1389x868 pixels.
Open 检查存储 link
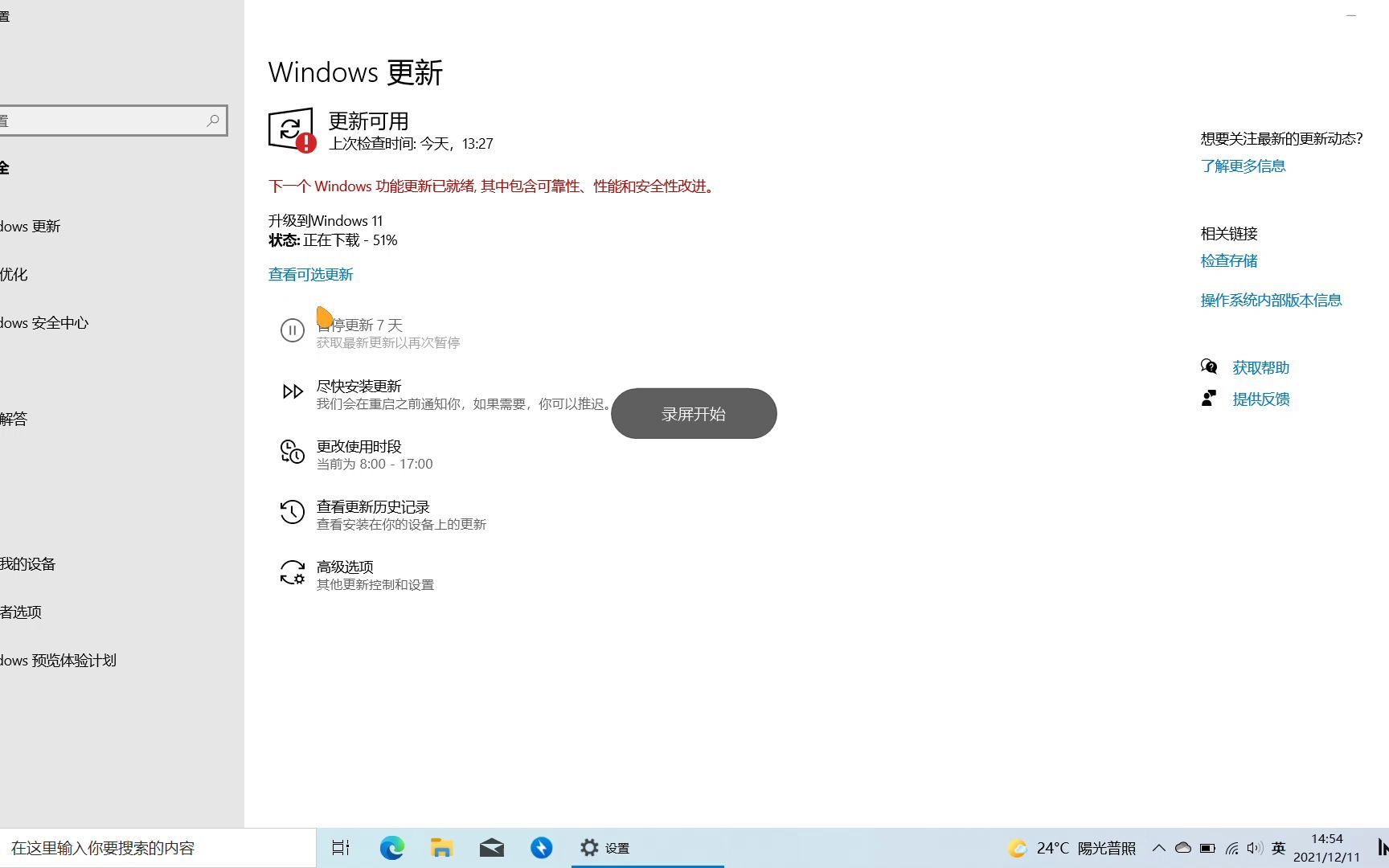(1229, 261)
